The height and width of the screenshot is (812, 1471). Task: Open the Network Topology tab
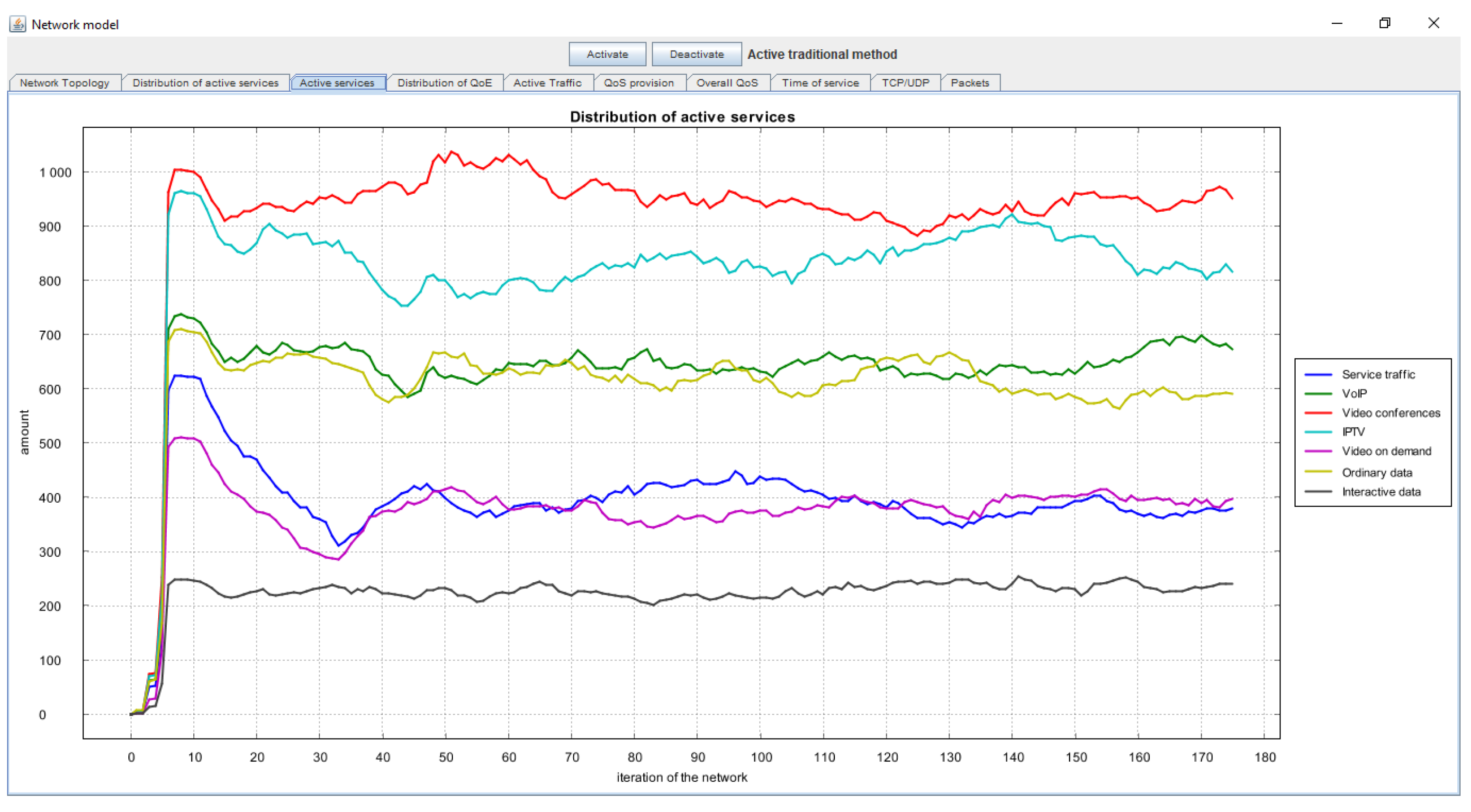(64, 83)
